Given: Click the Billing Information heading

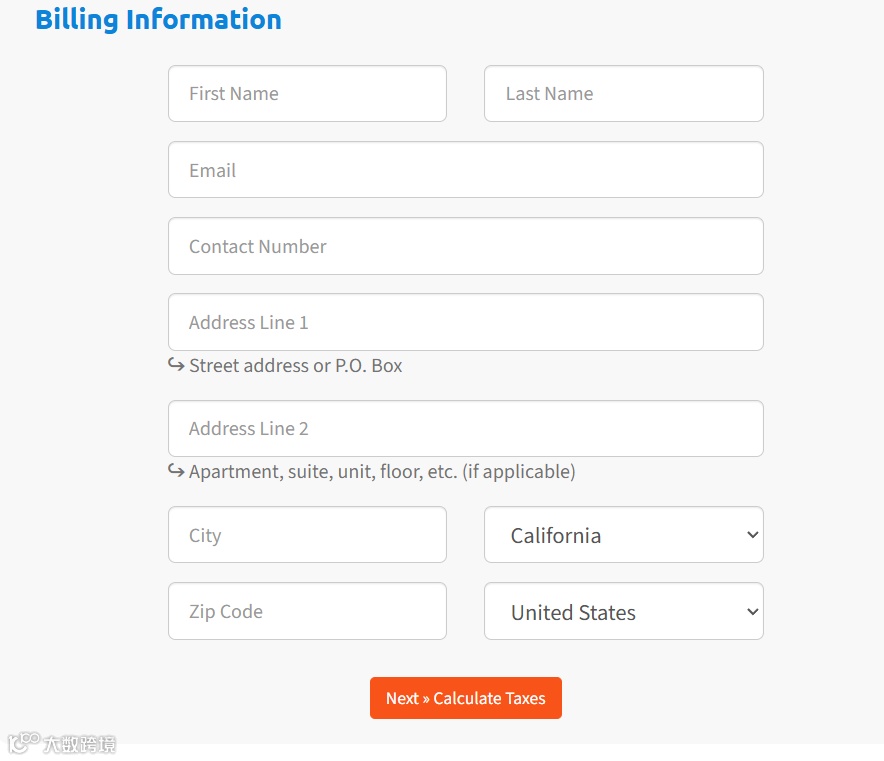Looking at the screenshot, I should coord(158,19).
